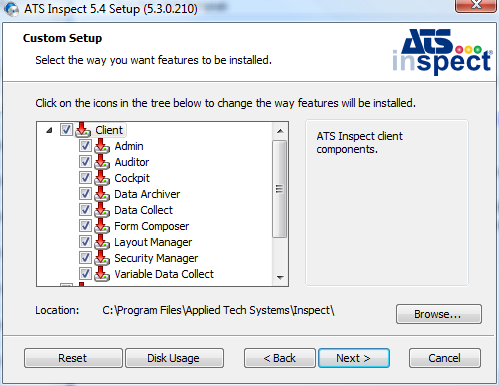The width and height of the screenshot is (499, 386).
Task: Click the feature list scroll-down arrow
Action: 280,278
